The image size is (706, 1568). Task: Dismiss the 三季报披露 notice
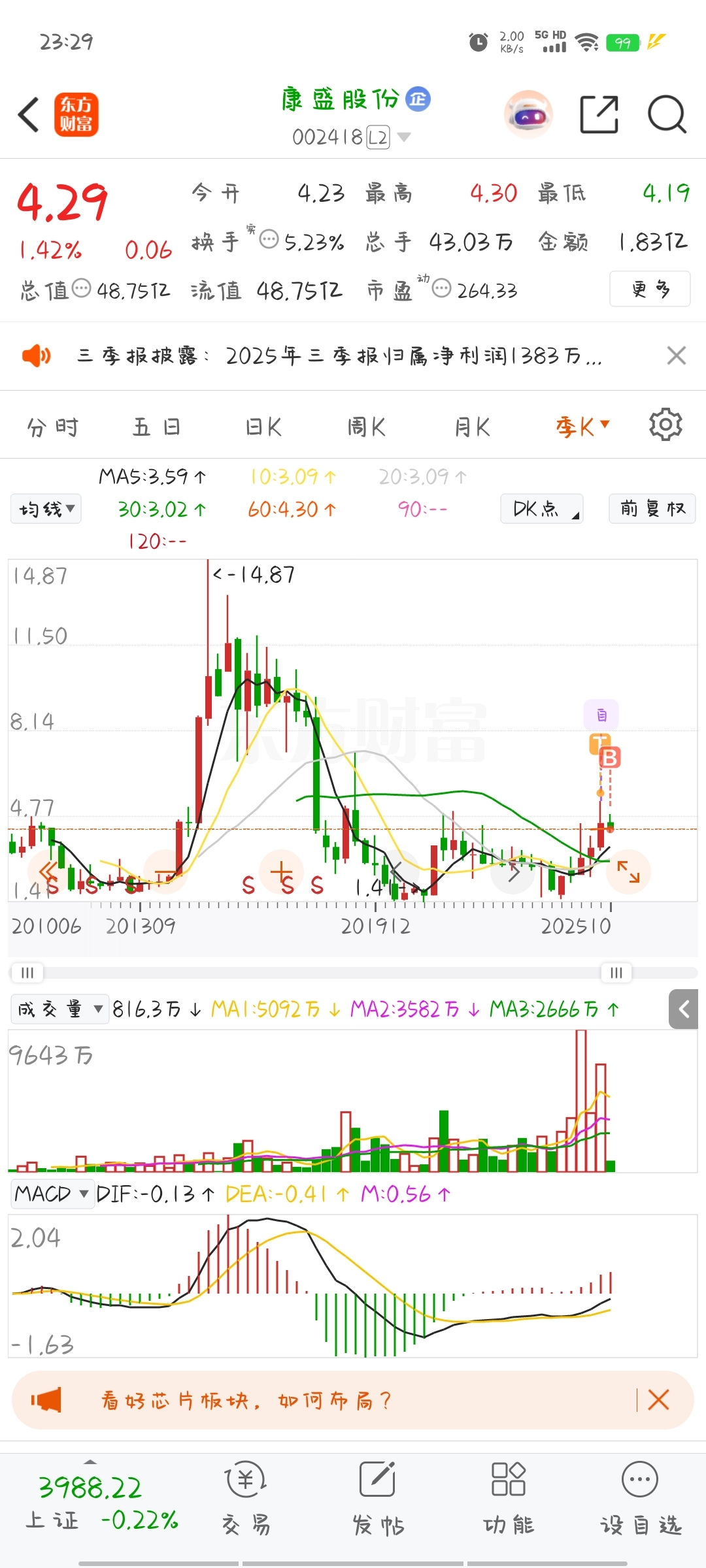click(x=677, y=355)
